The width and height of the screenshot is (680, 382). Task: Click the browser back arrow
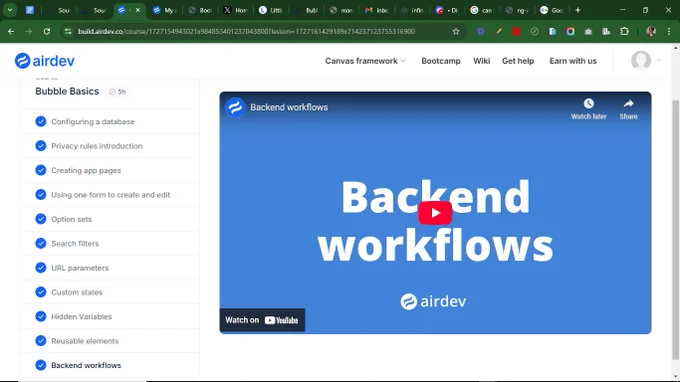(x=11, y=31)
